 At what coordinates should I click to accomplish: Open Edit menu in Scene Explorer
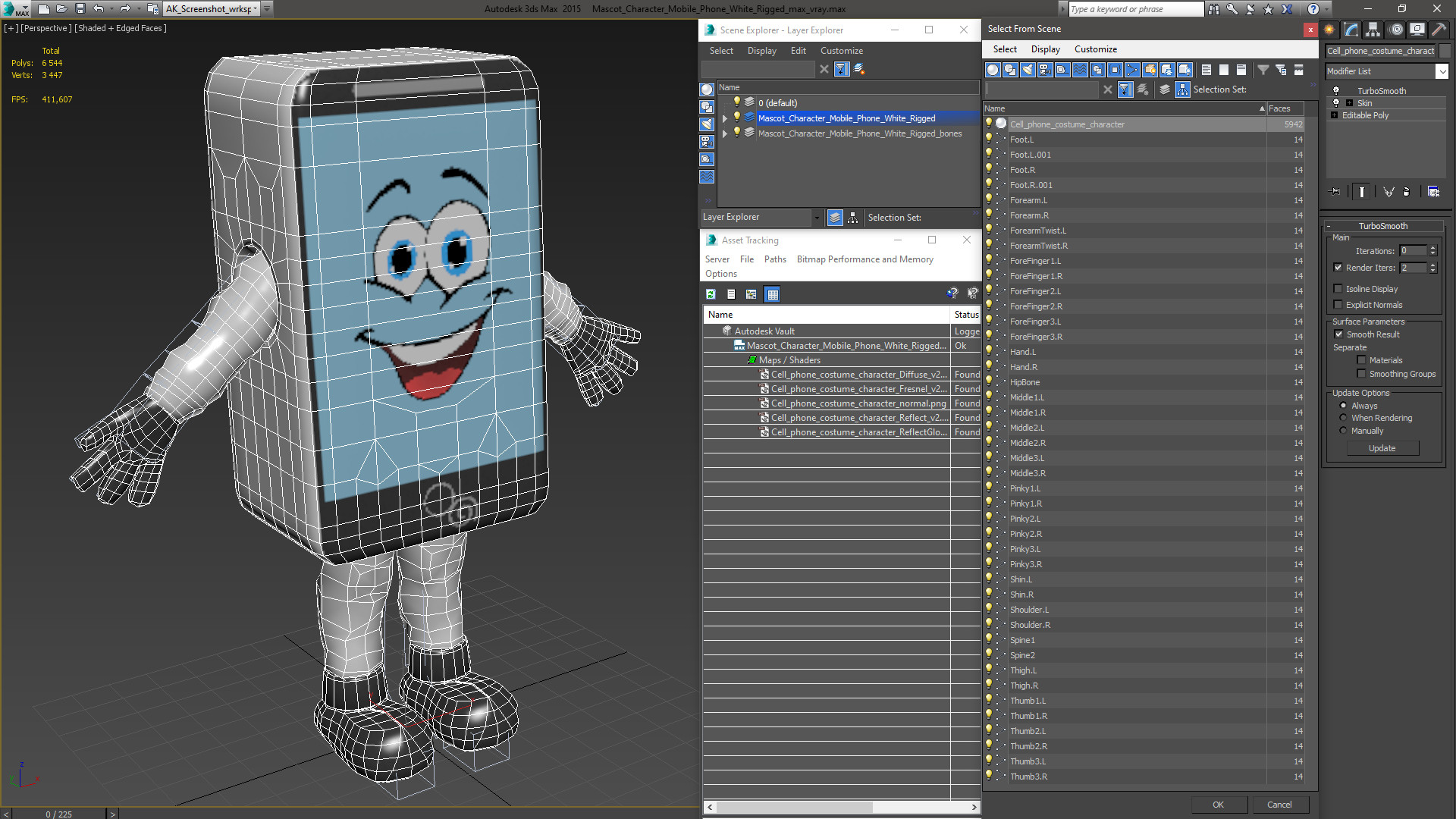pyautogui.click(x=798, y=51)
